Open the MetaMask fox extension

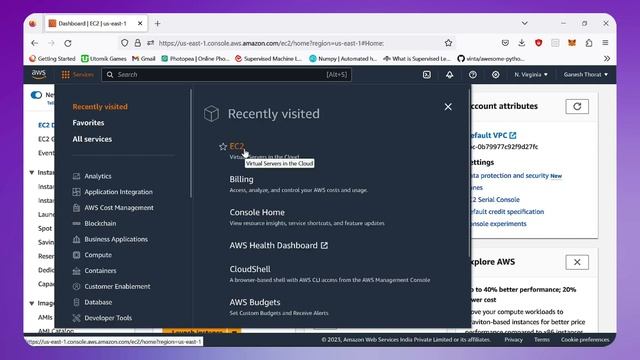pyautogui.click(x=572, y=42)
